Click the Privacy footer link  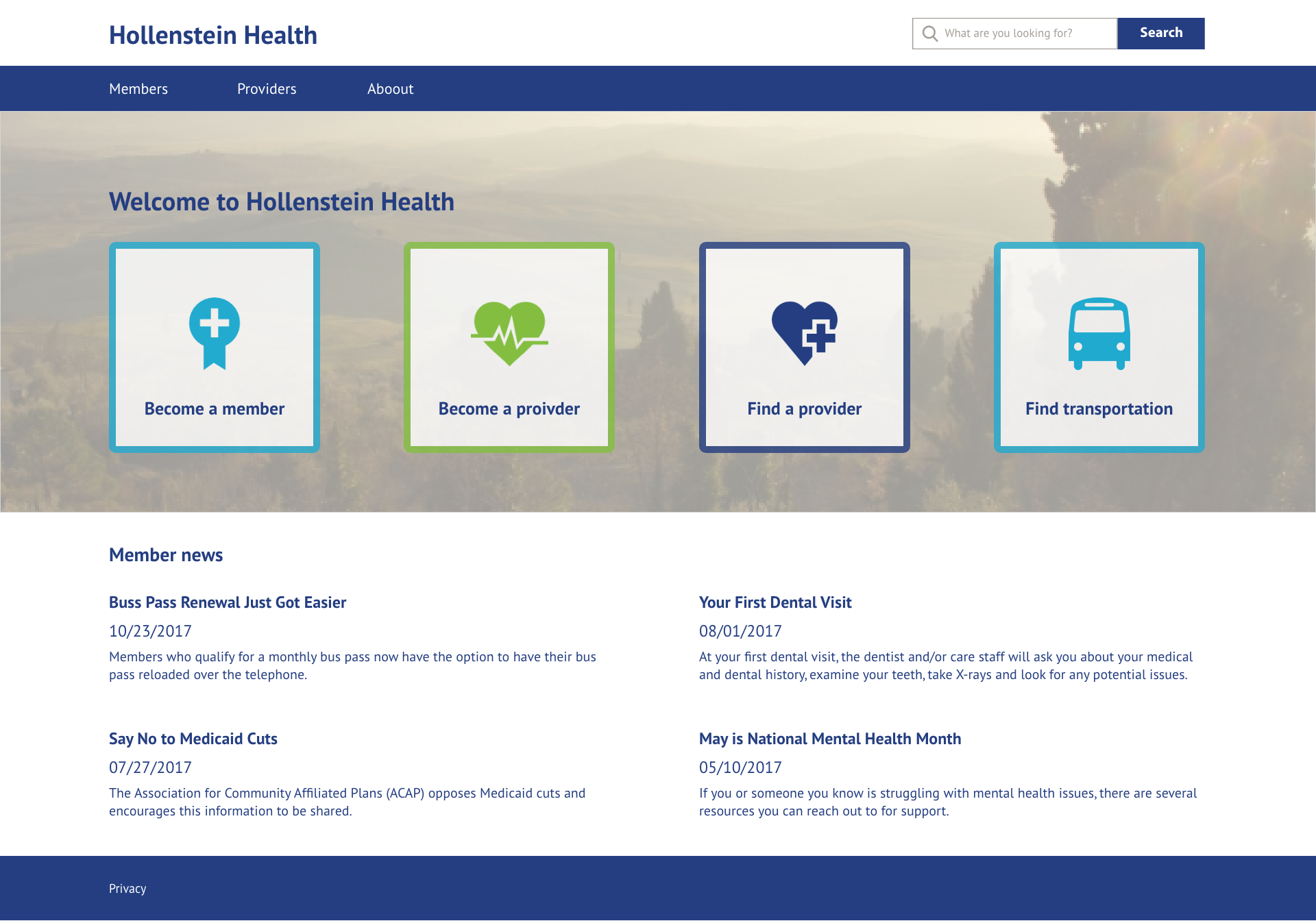(x=127, y=889)
